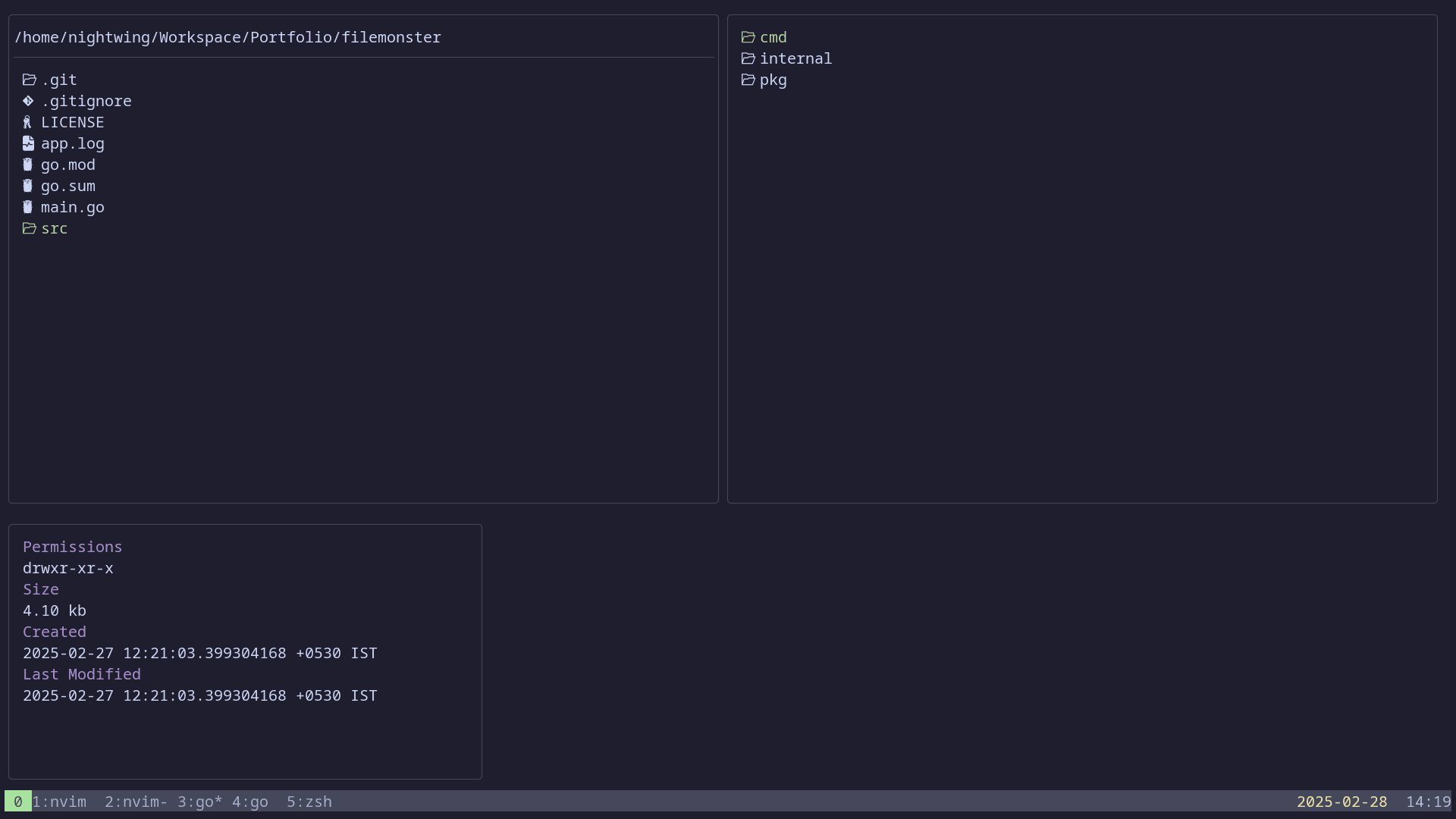Viewport: 1456px width, 819px height.
Task: Click the Created label
Action: (x=55, y=632)
